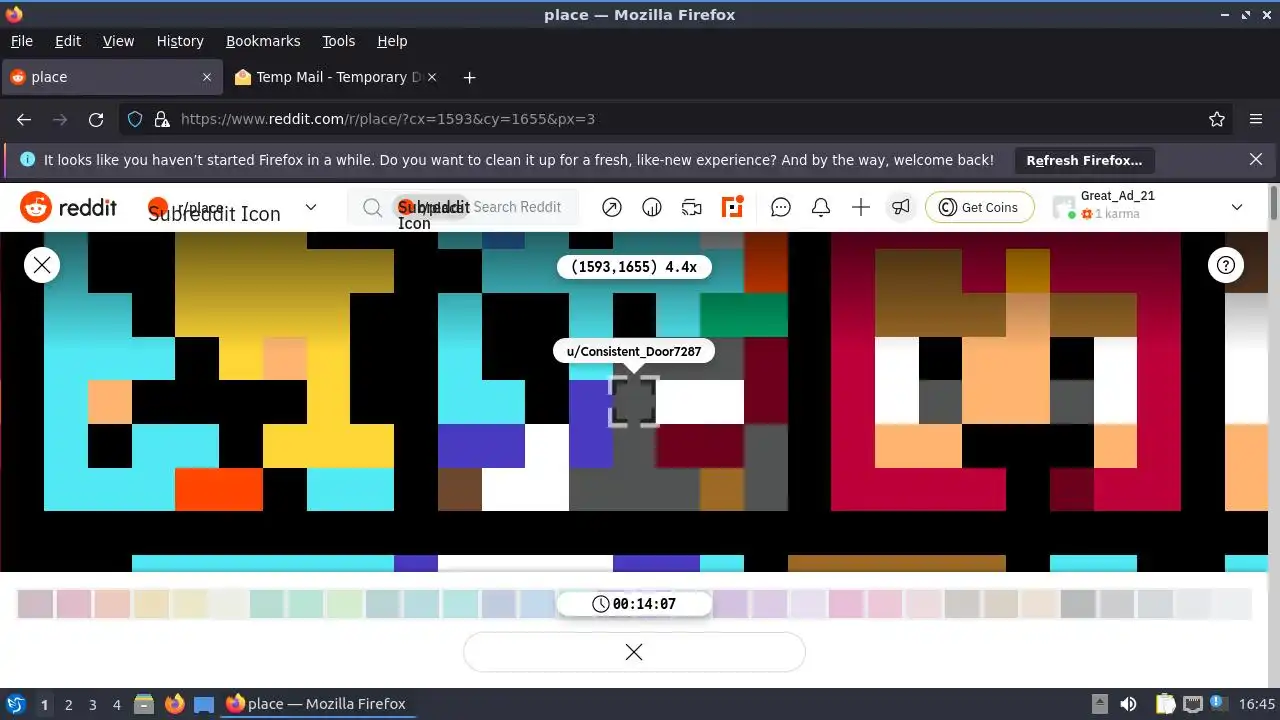Open the place help question mark

tap(1226, 265)
